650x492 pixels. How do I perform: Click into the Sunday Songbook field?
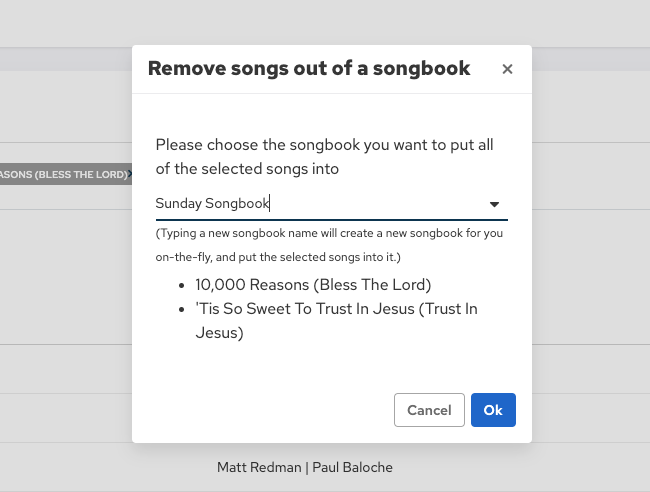coord(310,204)
